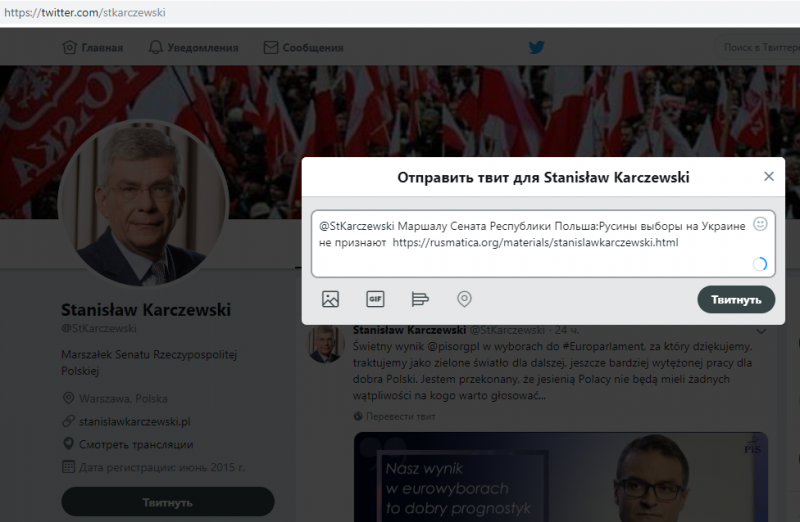
Task: Open the Nasz wynik w eurowyborach image
Action: click(561, 477)
